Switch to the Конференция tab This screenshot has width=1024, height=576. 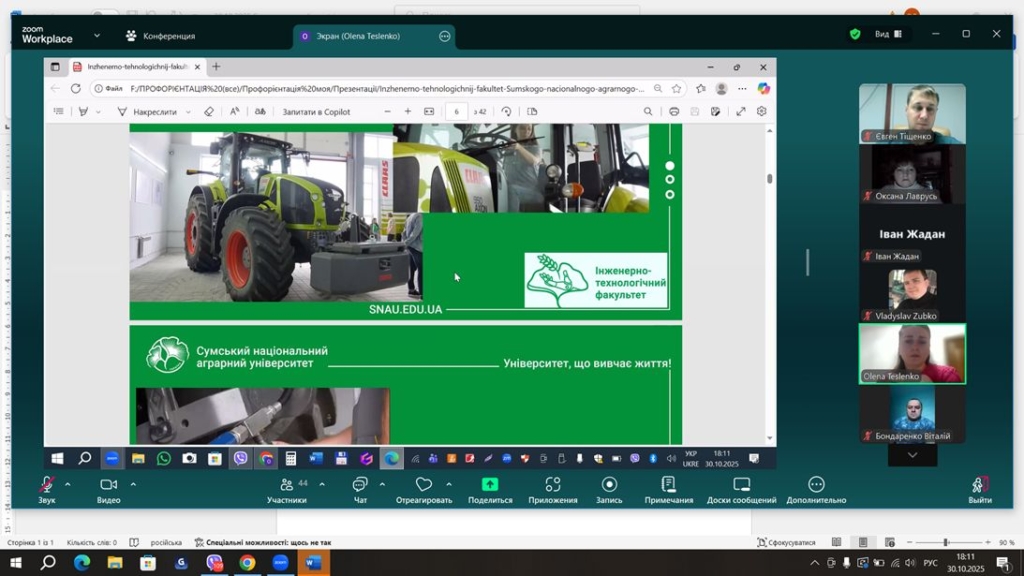(x=160, y=36)
